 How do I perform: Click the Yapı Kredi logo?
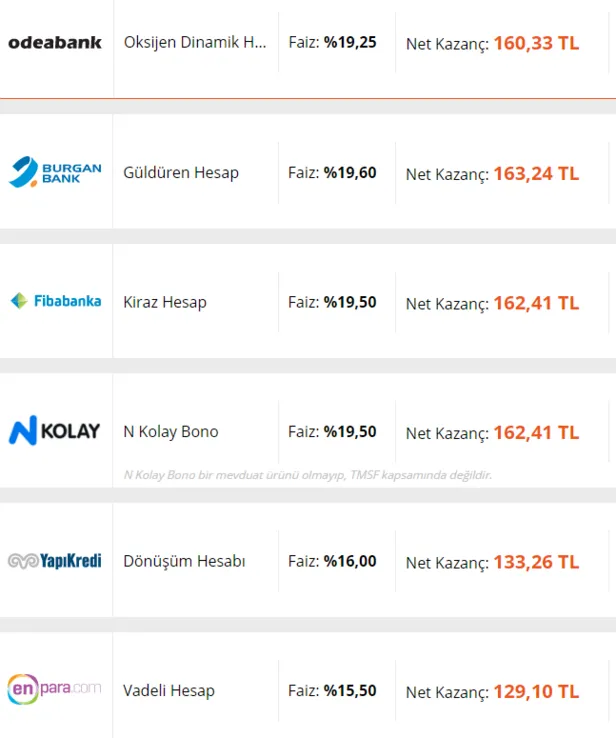(x=55, y=561)
